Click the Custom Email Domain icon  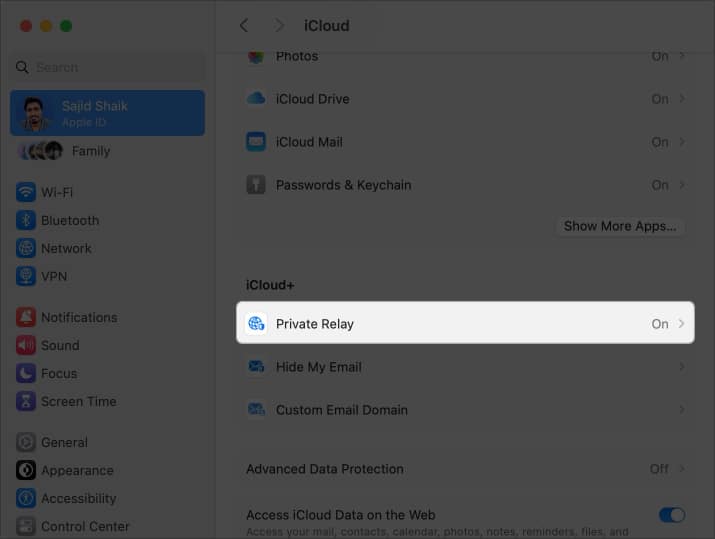coord(256,409)
